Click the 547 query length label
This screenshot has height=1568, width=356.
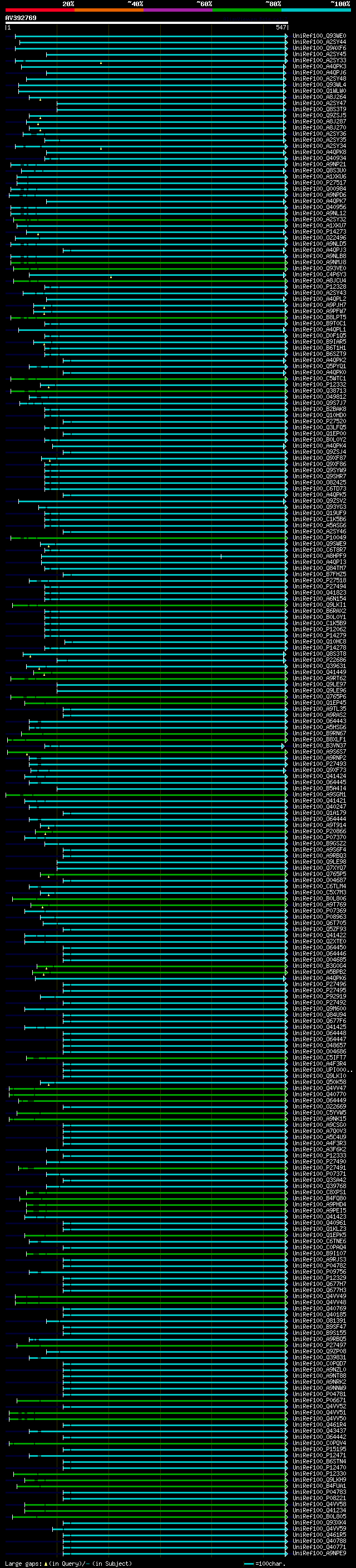[280, 27]
